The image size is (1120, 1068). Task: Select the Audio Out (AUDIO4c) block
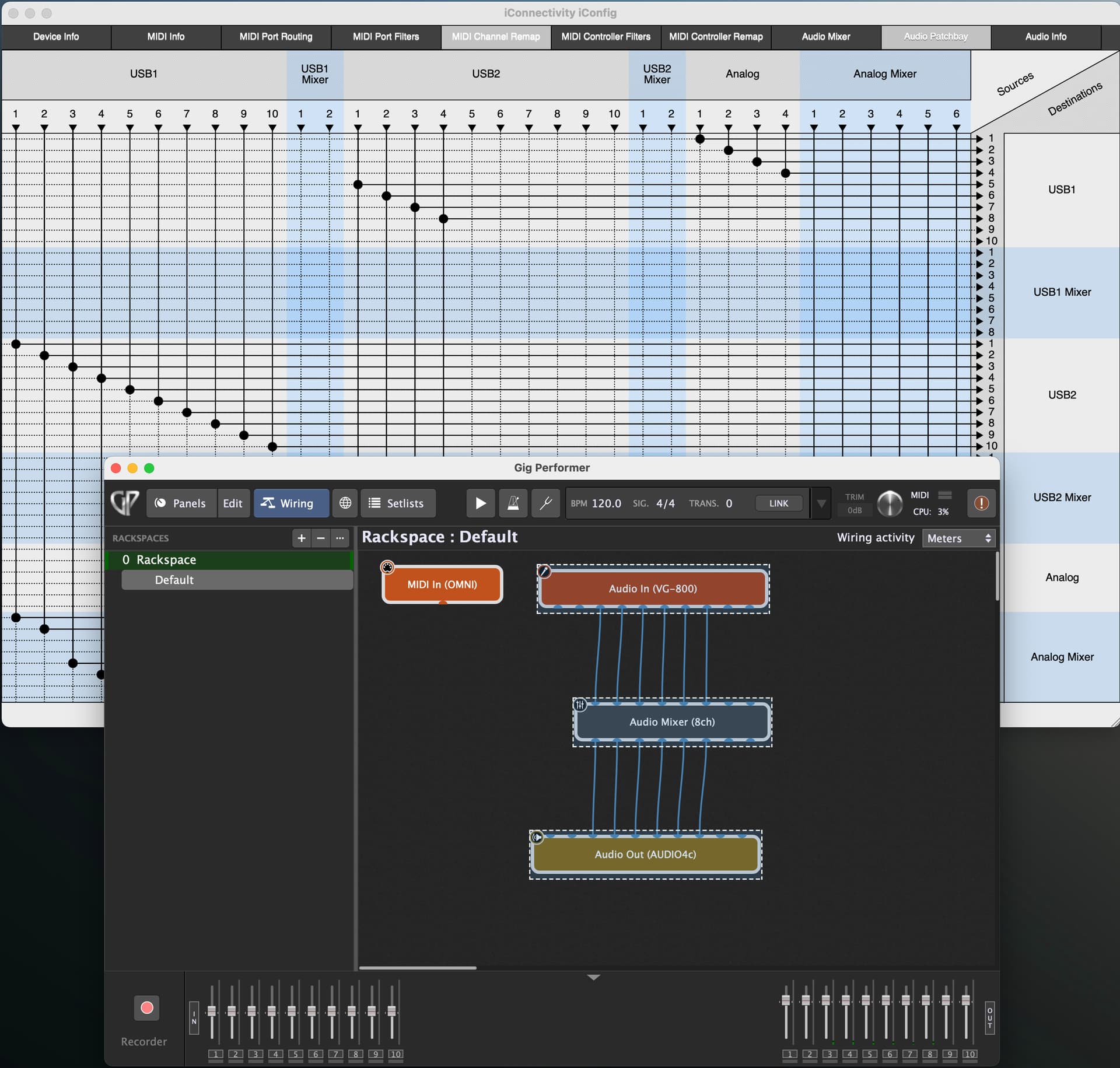pyautogui.click(x=645, y=854)
